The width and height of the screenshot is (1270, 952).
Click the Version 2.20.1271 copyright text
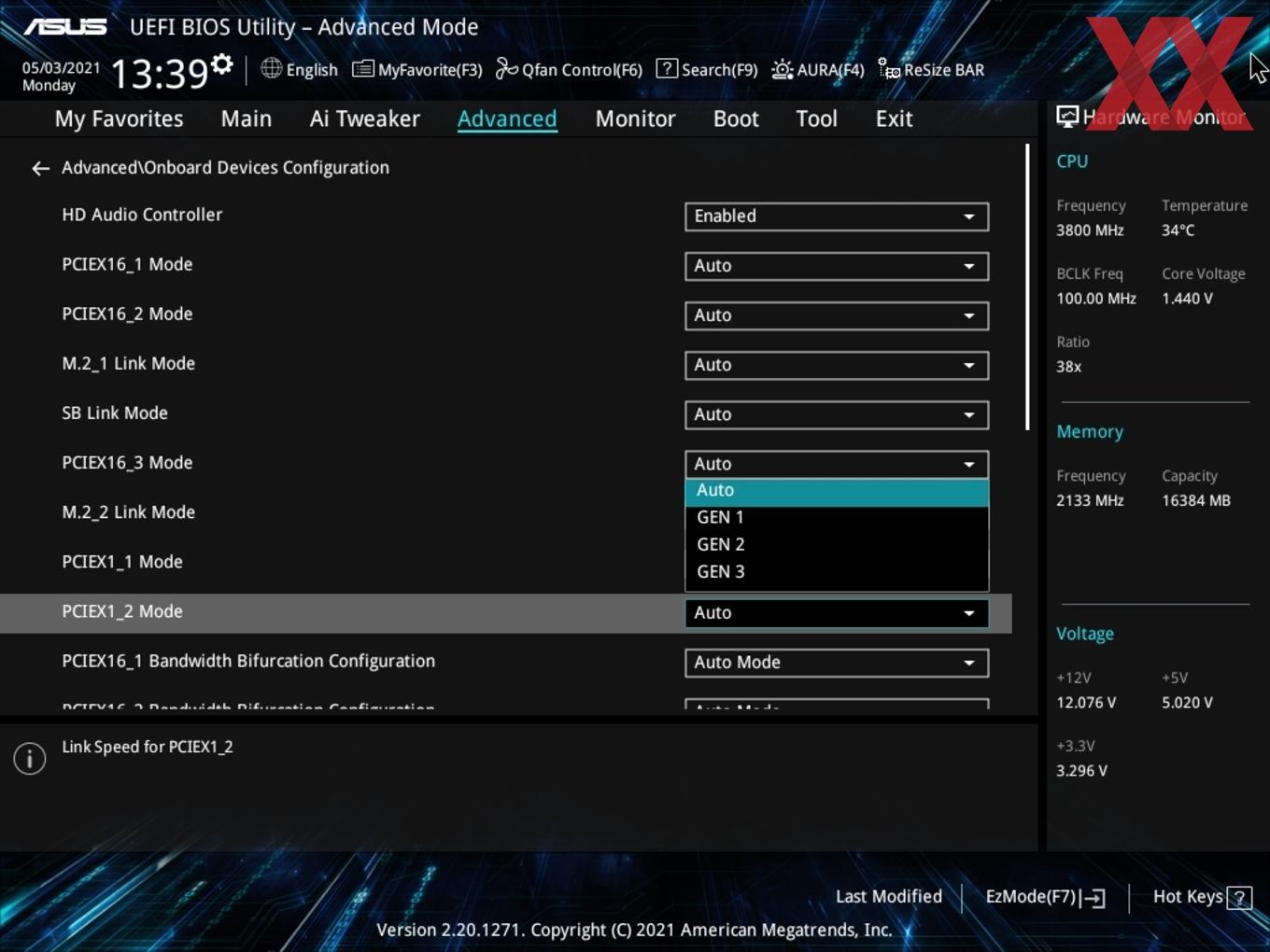[x=634, y=931]
